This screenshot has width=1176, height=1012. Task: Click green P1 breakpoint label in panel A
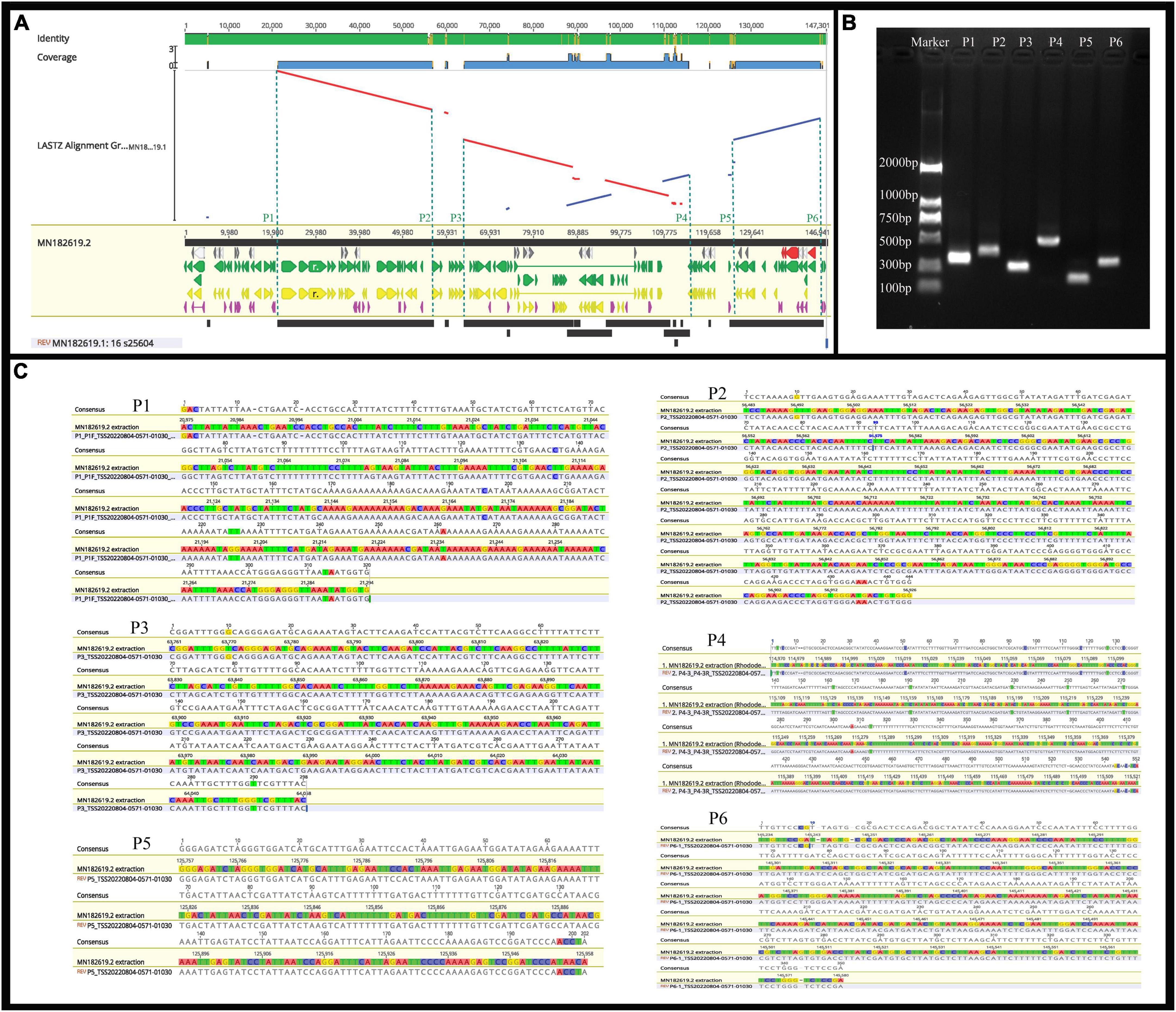(x=268, y=218)
